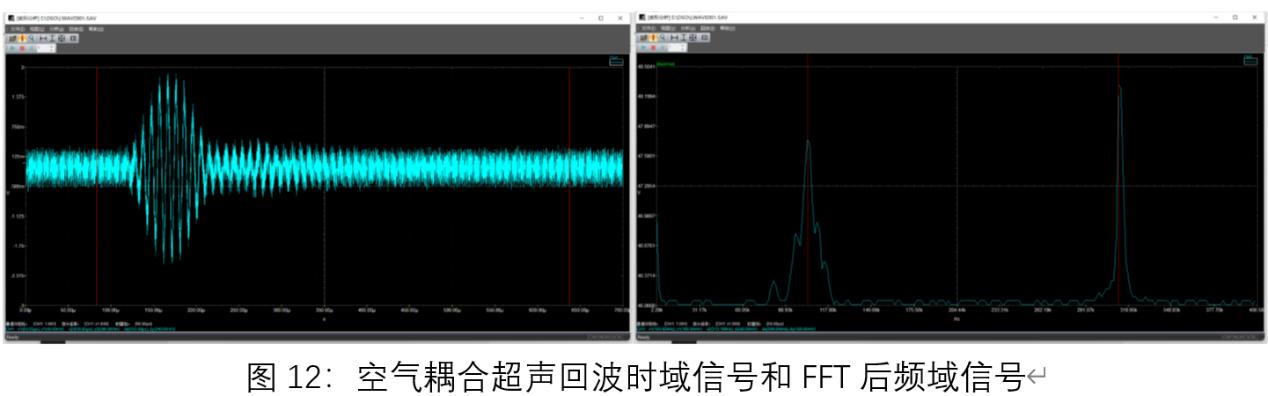Open the small dropdown box in FFT second toolbar
Screen dimensions: 1268x396
[x=677, y=47]
